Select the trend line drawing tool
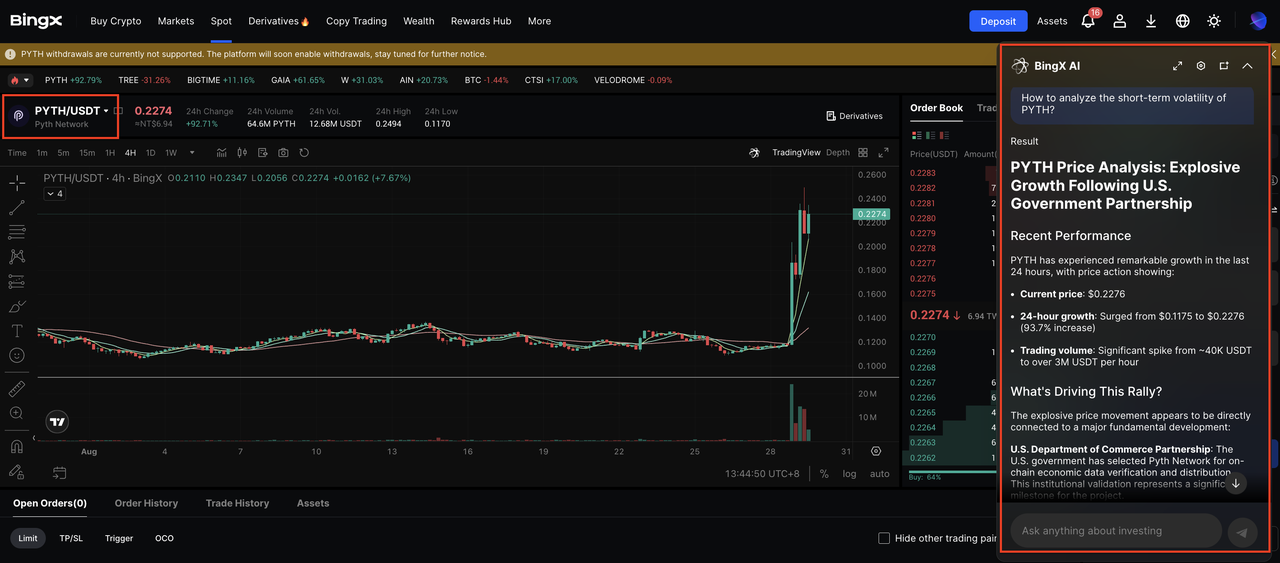This screenshot has height=563, width=1280. pyautogui.click(x=17, y=208)
